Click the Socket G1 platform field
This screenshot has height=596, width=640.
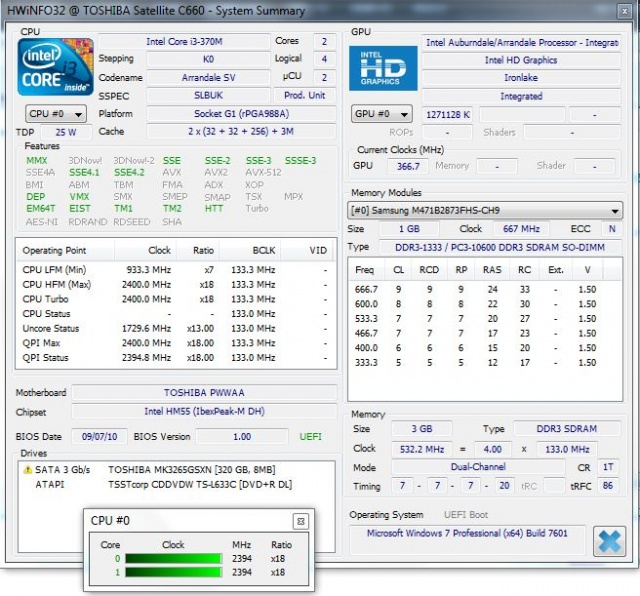[x=241, y=113]
